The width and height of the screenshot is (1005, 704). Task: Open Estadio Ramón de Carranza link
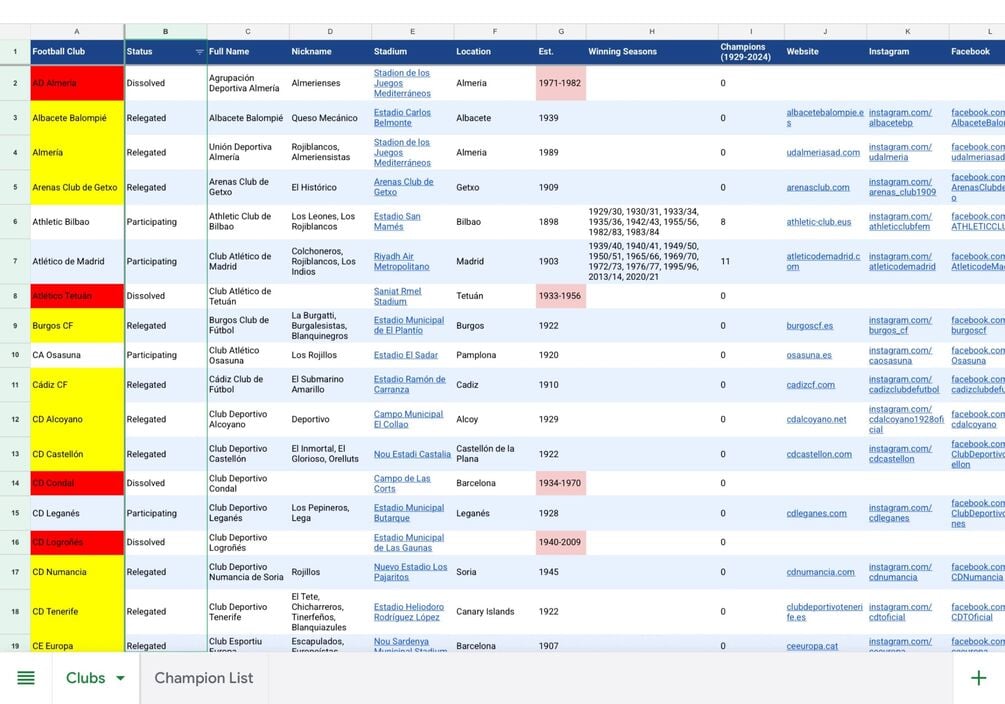[x=410, y=384]
